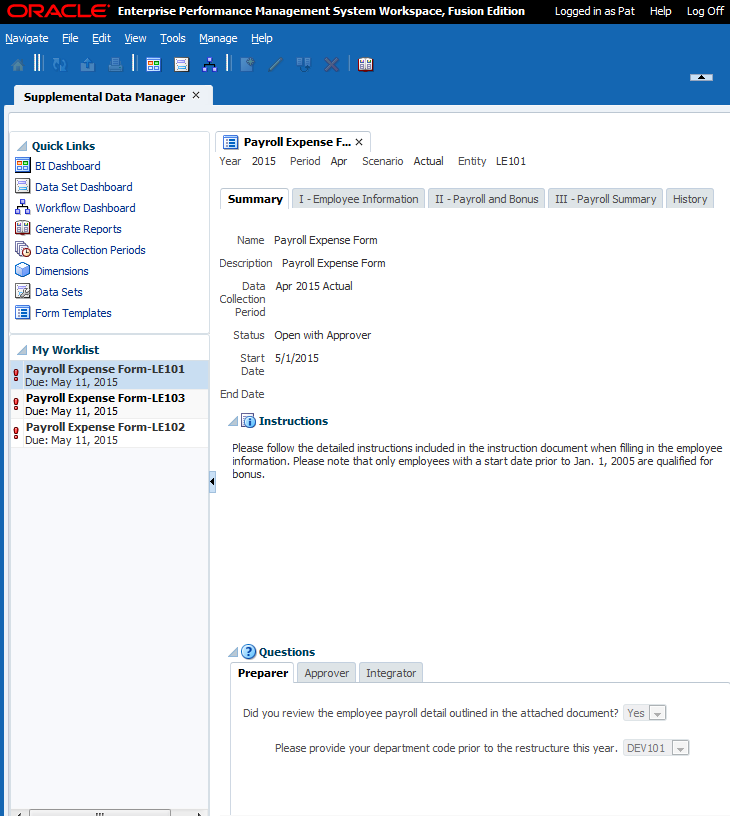Collapse the Quick Links section

tap(22, 146)
